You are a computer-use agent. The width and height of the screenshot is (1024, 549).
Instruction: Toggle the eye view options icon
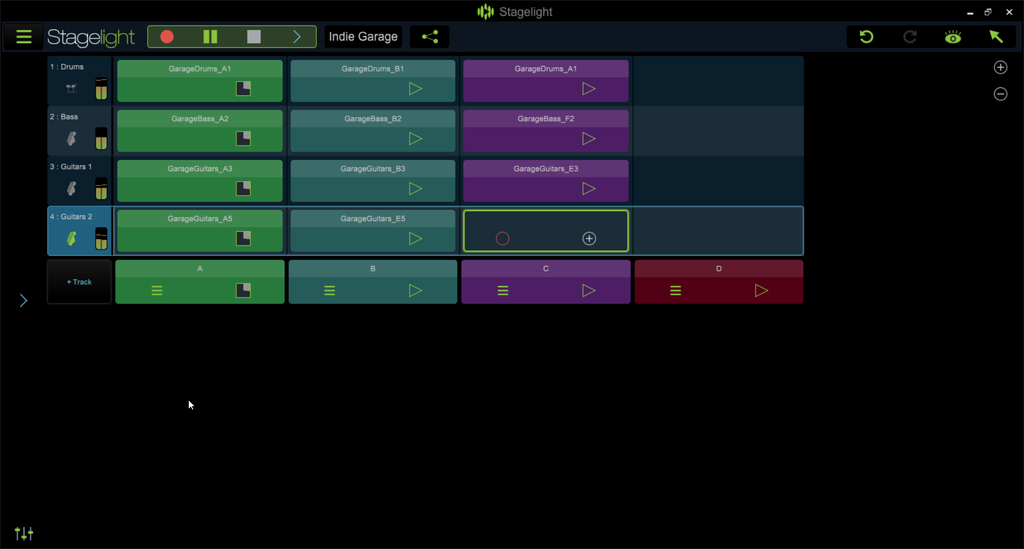pos(953,37)
